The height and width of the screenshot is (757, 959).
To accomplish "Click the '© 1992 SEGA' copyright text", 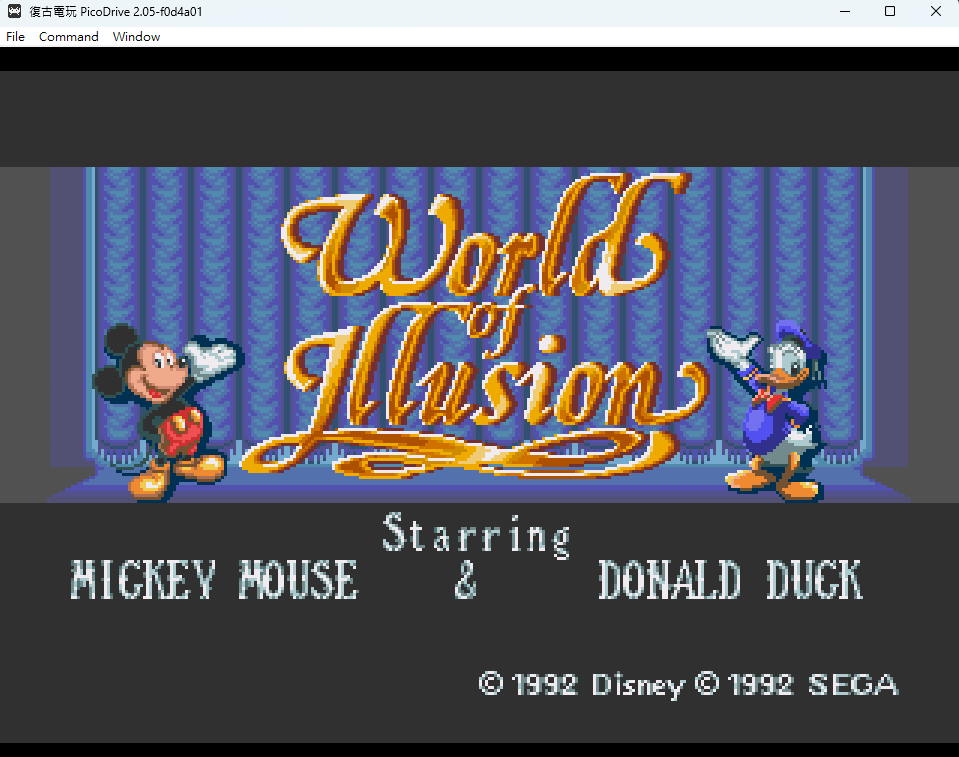I will (797, 684).
